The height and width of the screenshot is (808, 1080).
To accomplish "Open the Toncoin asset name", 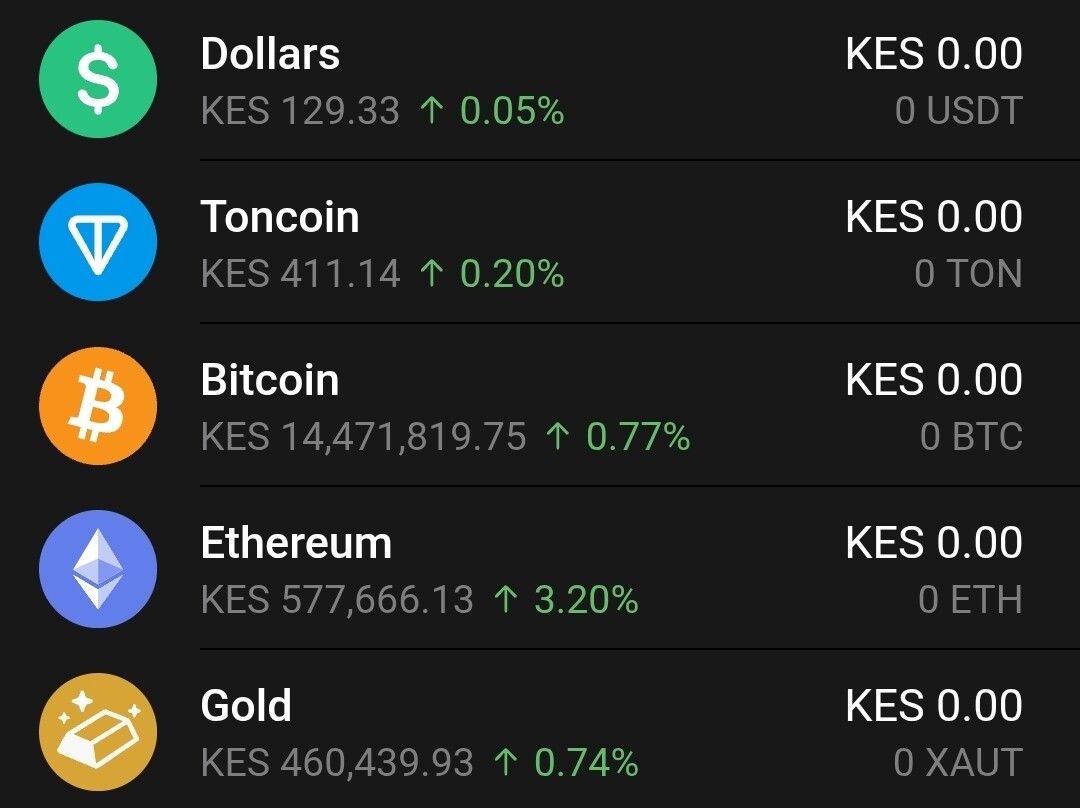I will coord(280,217).
